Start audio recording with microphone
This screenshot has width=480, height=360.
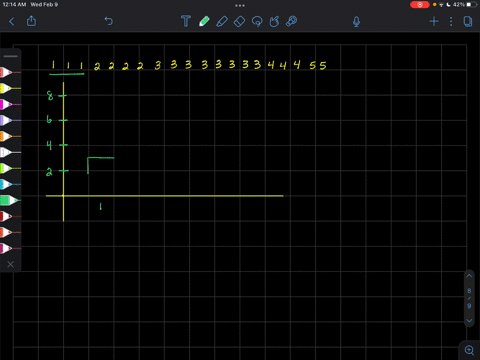[356, 22]
